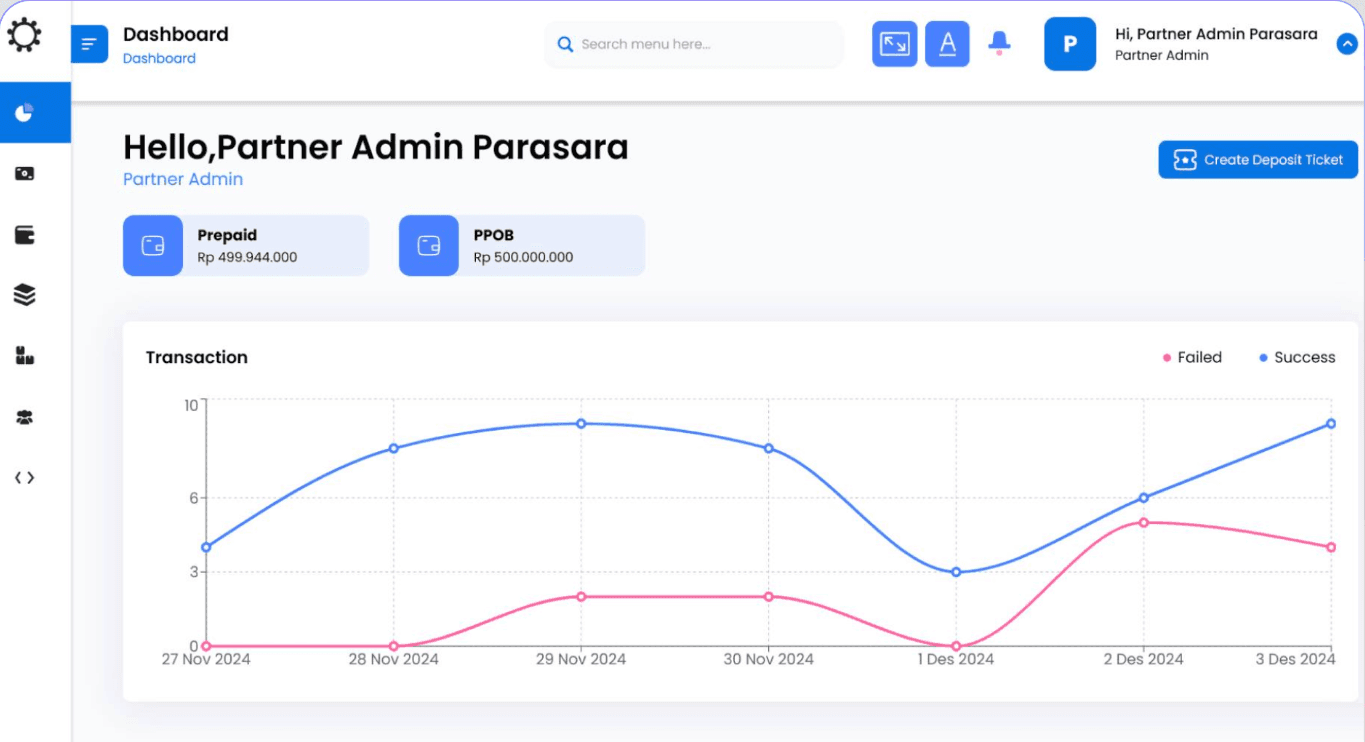
Task: Click the Dashboard breadcrumb link
Action: click(159, 58)
